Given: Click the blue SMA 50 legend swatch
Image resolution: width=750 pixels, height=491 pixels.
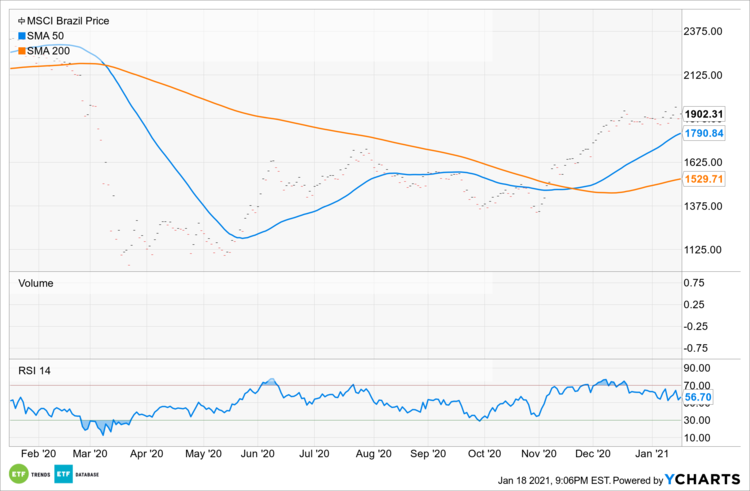Looking at the screenshot, I should click(x=22, y=35).
